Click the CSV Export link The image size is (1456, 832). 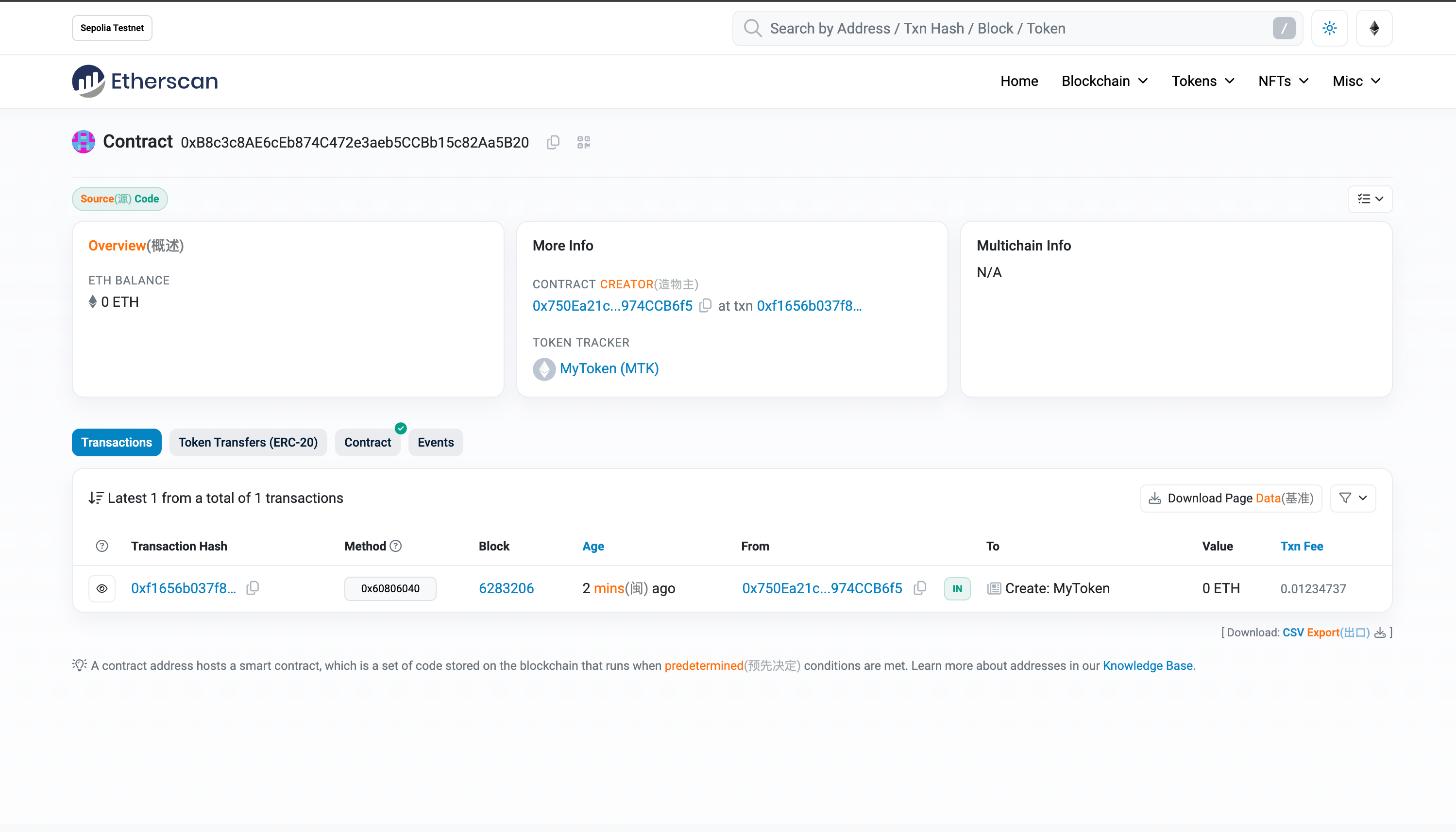click(1326, 632)
